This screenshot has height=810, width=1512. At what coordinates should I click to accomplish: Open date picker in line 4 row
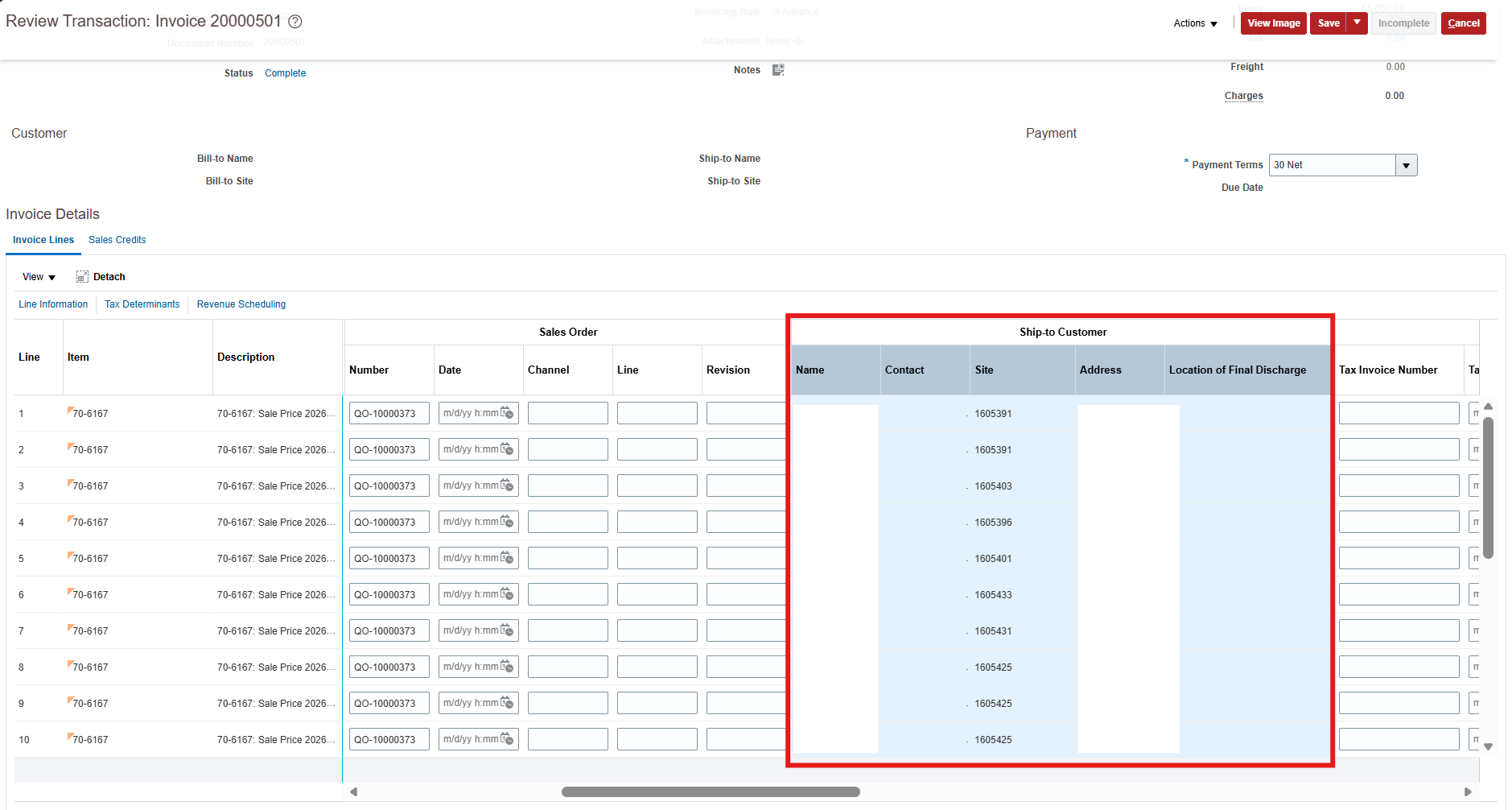507,522
